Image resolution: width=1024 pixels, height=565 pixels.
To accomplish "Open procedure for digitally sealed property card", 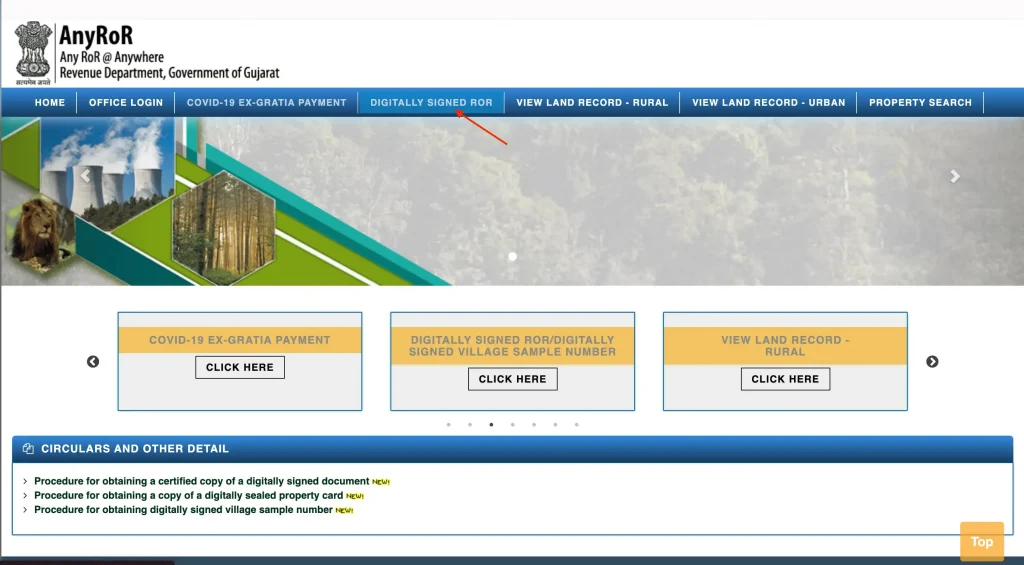I will pyautogui.click(x=189, y=496).
